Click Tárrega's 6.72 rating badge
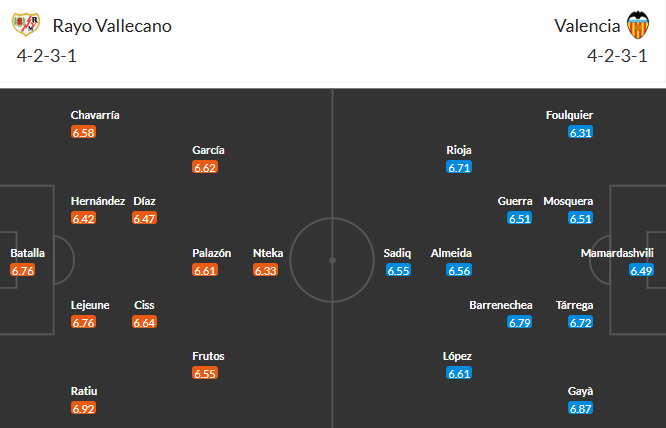 point(581,322)
